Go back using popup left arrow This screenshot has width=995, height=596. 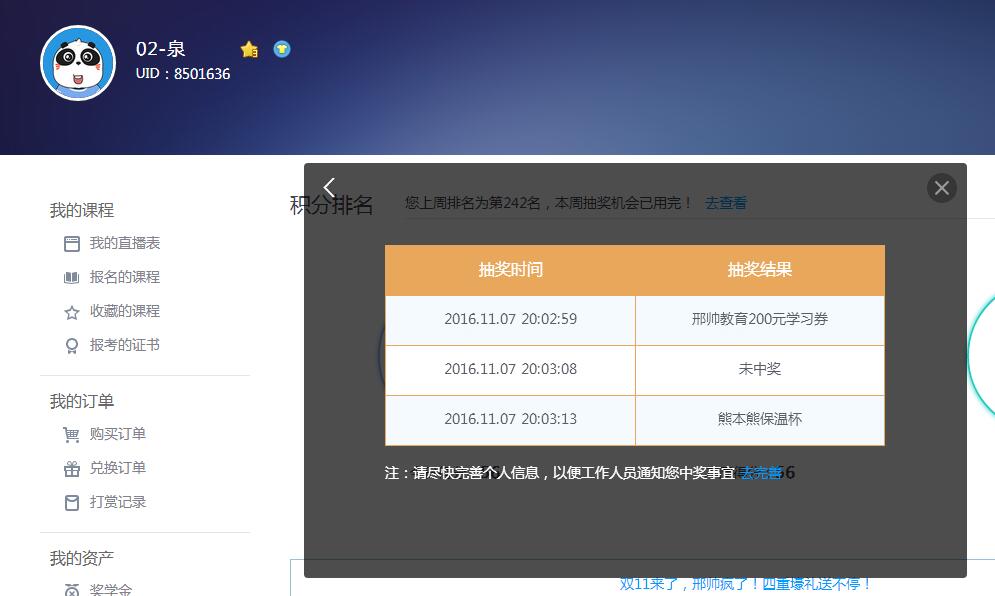point(329,188)
